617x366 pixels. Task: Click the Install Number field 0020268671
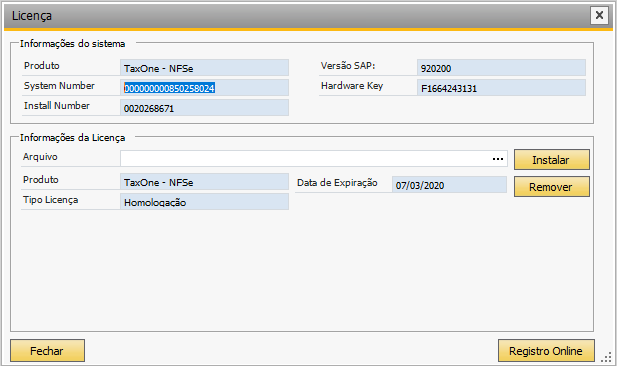click(x=204, y=108)
